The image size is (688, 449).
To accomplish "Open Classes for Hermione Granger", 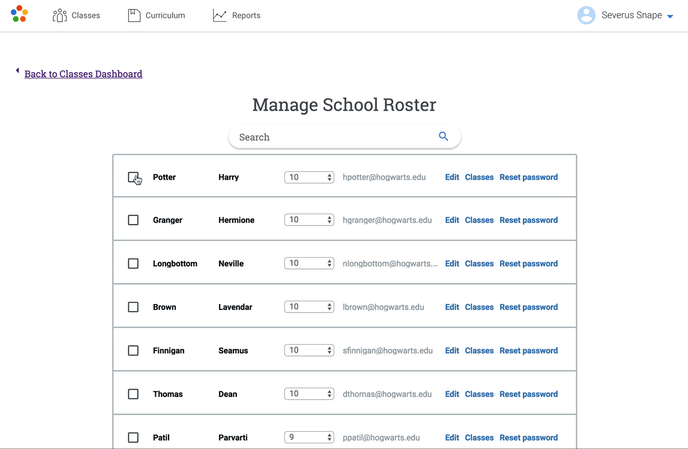I will pyautogui.click(x=479, y=220).
